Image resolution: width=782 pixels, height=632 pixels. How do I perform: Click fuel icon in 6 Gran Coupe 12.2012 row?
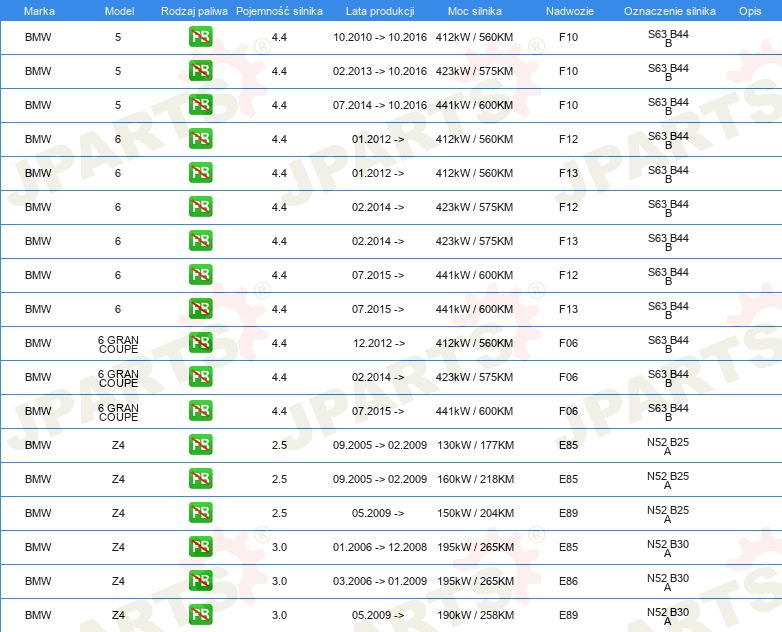pyautogui.click(x=200, y=342)
